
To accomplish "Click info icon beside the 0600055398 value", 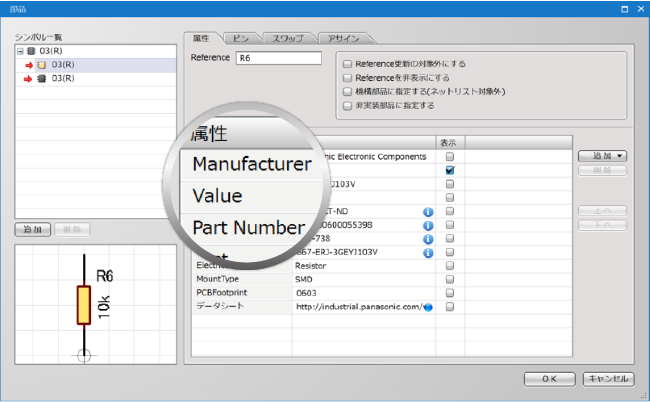I will pos(428,226).
